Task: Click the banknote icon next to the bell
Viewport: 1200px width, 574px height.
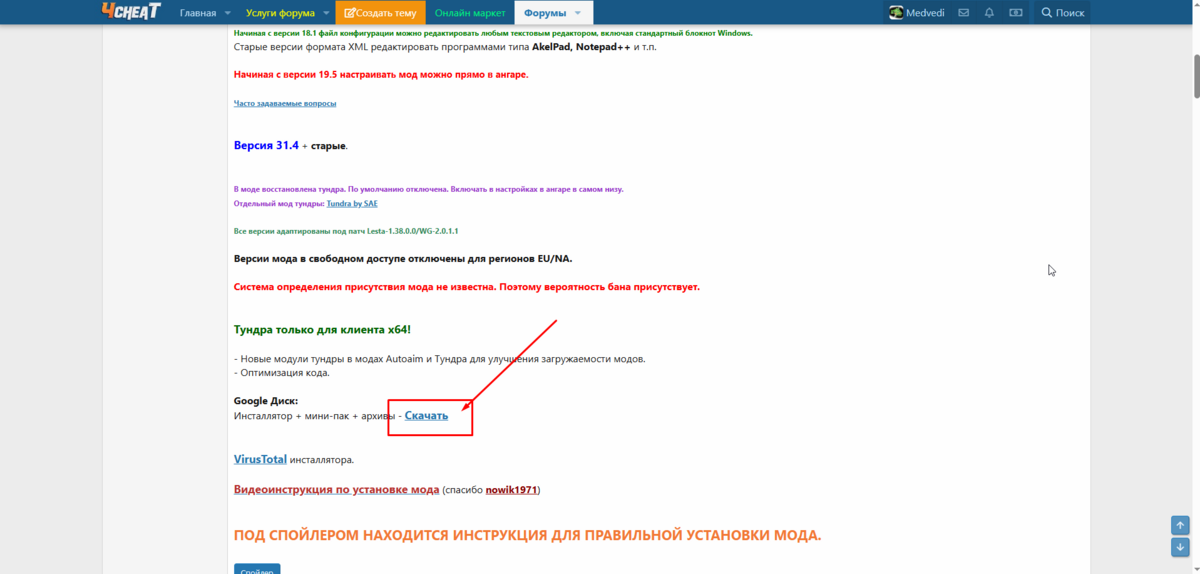Action: 1016,13
